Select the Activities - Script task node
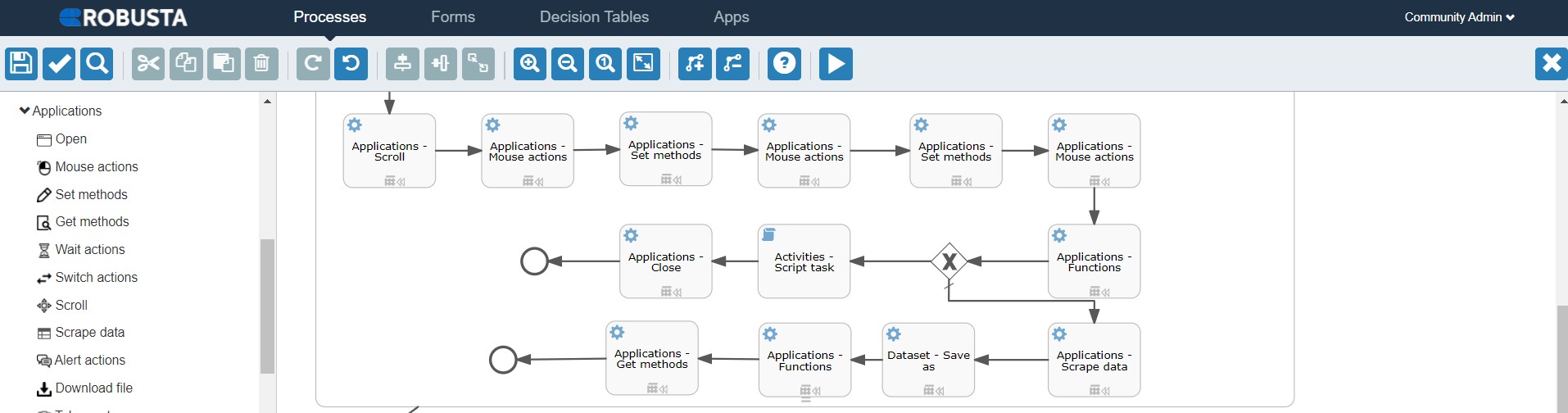 804,261
